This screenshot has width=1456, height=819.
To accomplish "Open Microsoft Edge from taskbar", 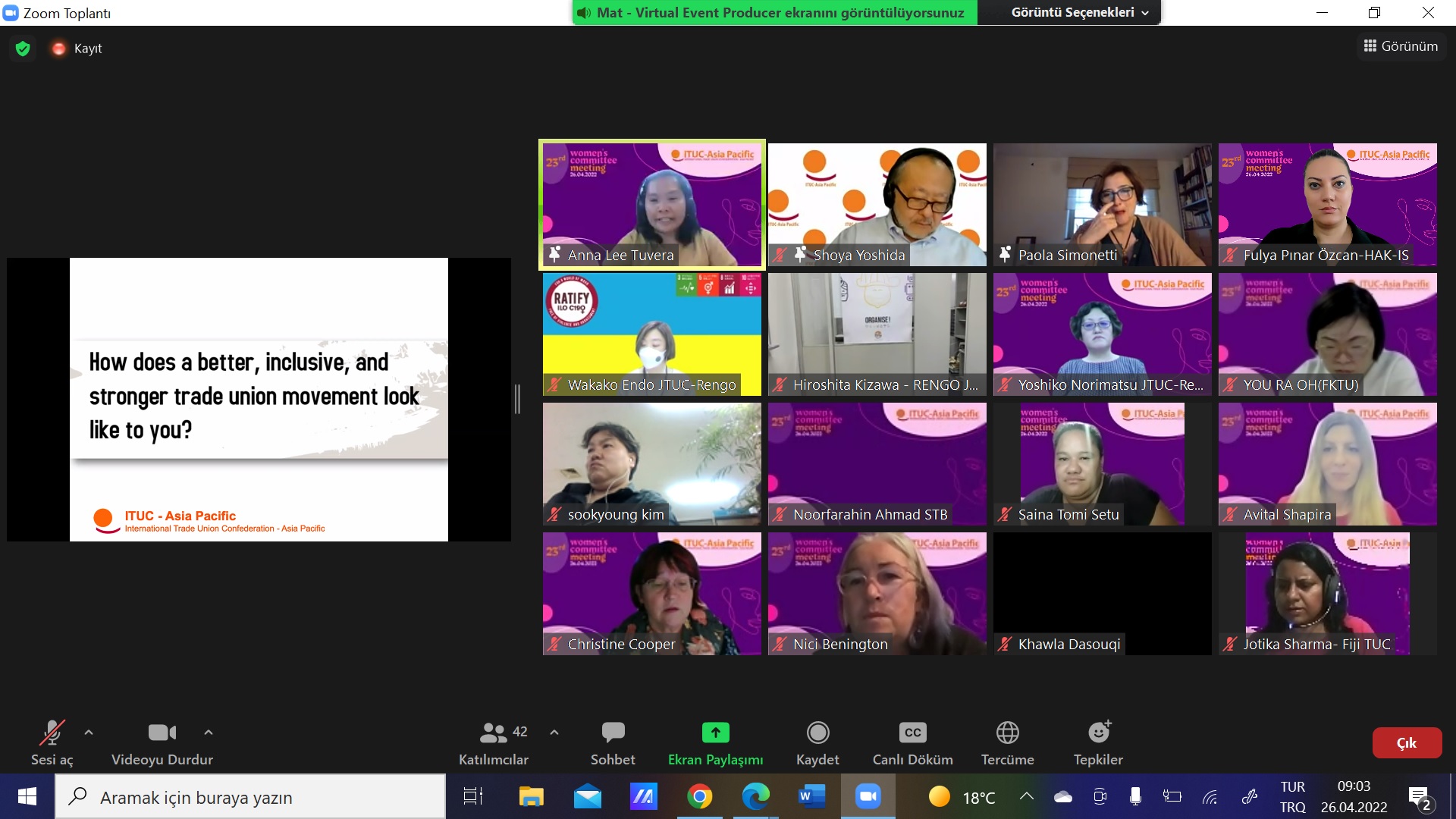I will click(x=756, y=797).
